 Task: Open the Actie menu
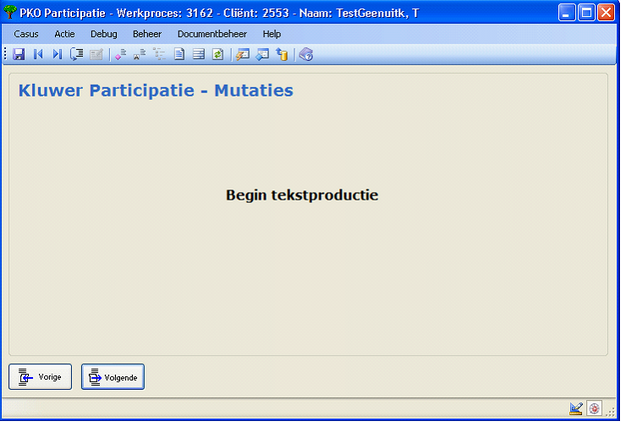tap(65, 34)
